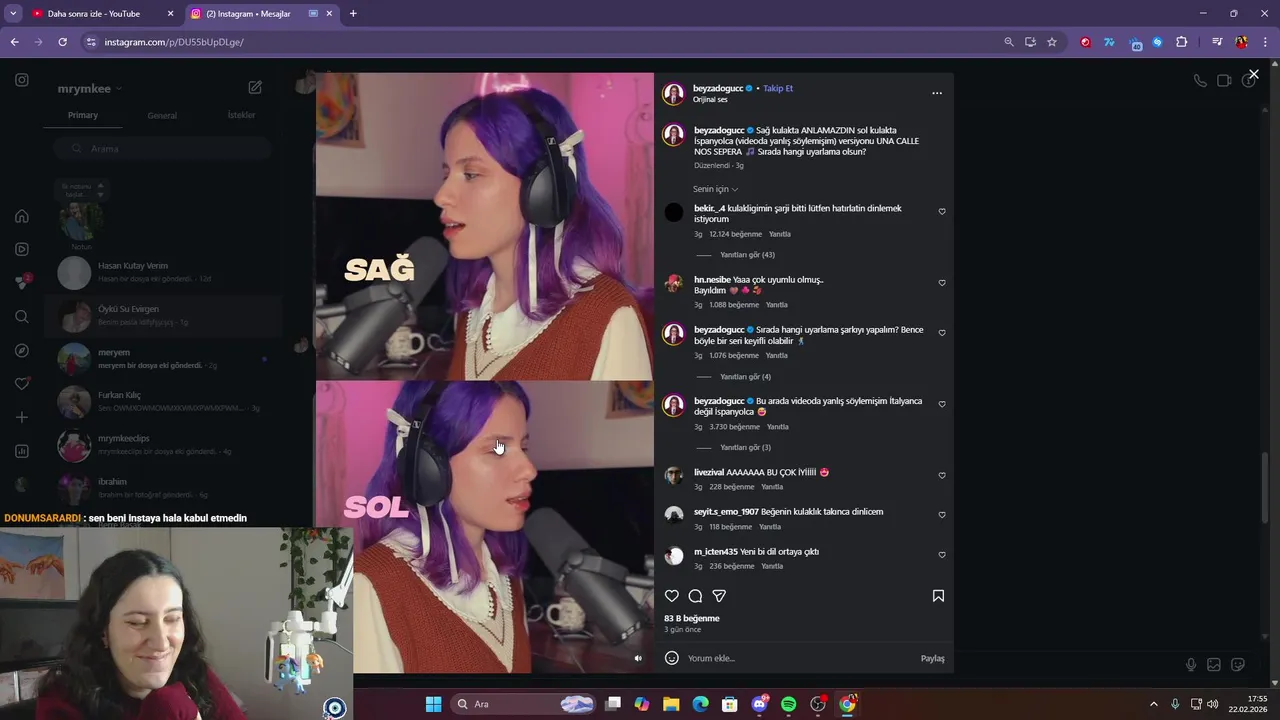
Task: Open Reels icon in left sidebar
Action: click(x=22, y=249)
